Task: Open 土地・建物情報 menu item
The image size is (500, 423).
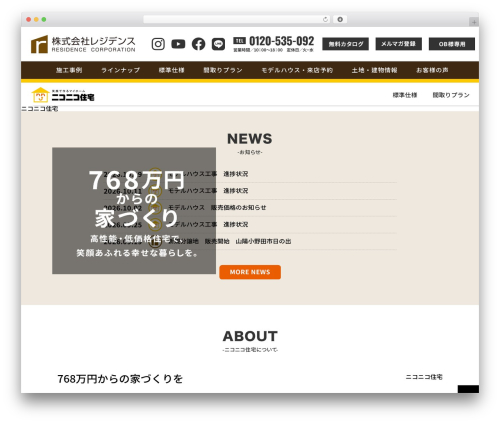Action: [374, 70]
